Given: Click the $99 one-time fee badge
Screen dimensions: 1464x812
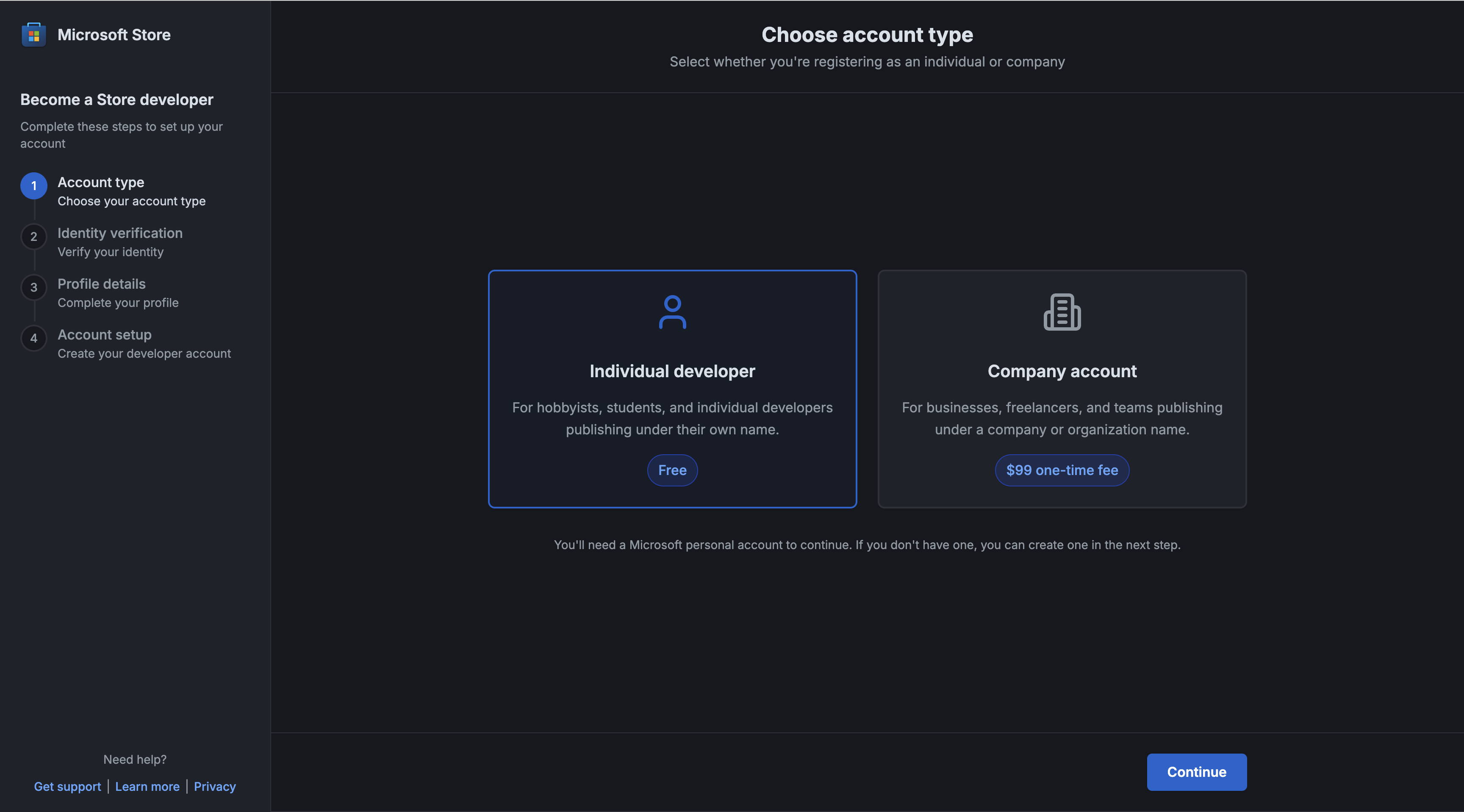Looking at the screenshot, I should [1062, 470].
